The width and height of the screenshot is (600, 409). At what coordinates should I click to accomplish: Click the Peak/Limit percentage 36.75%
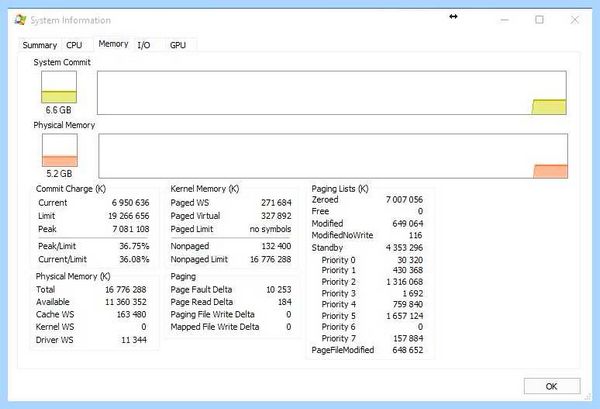134,246
